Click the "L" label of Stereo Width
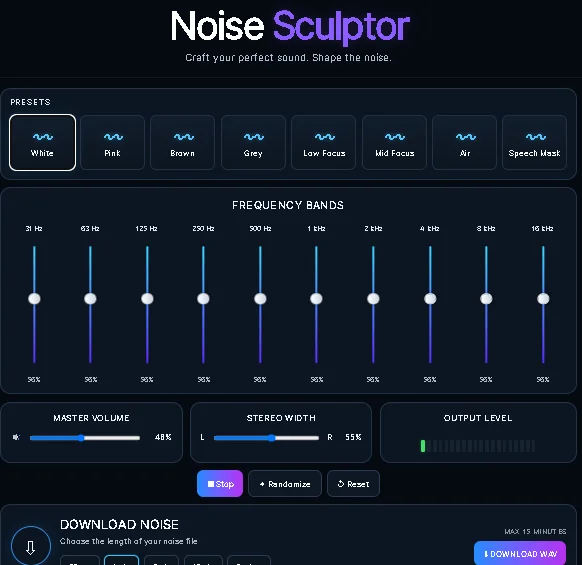The height and width of the screenshot is (565, 582). click(x=202, y=437)
